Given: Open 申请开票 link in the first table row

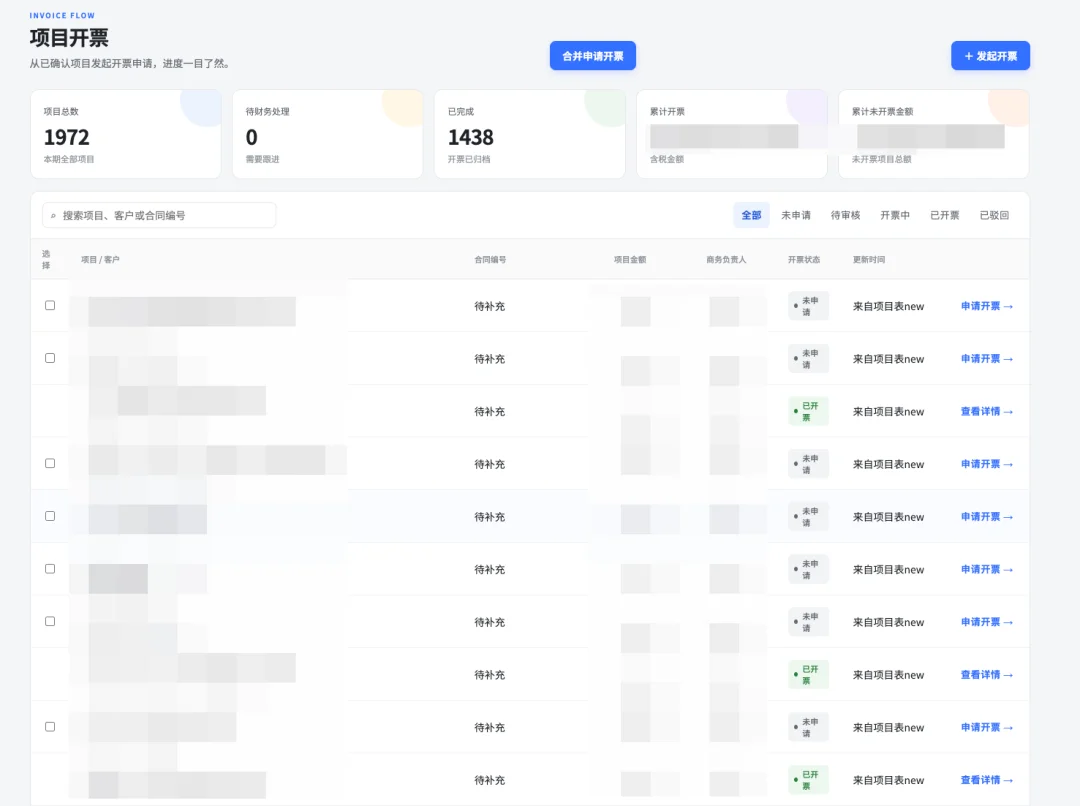Looking at the screenshot, I should click(x=987, y=306).
